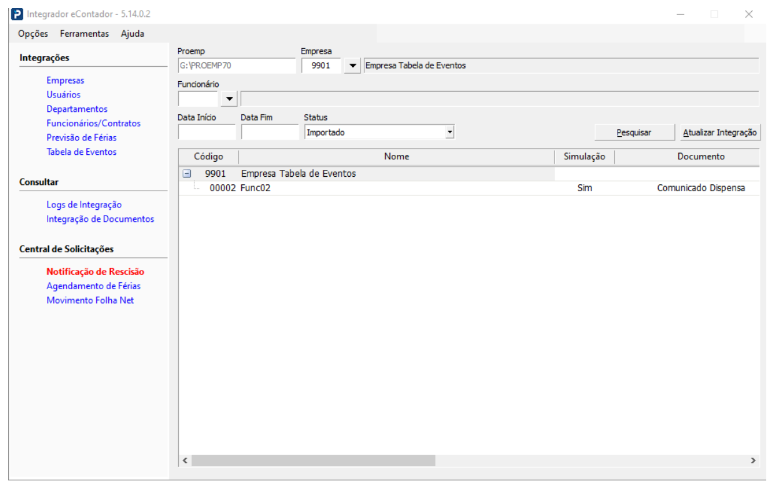
Task: Open Departamentos integration
Action: coord(77,109)
